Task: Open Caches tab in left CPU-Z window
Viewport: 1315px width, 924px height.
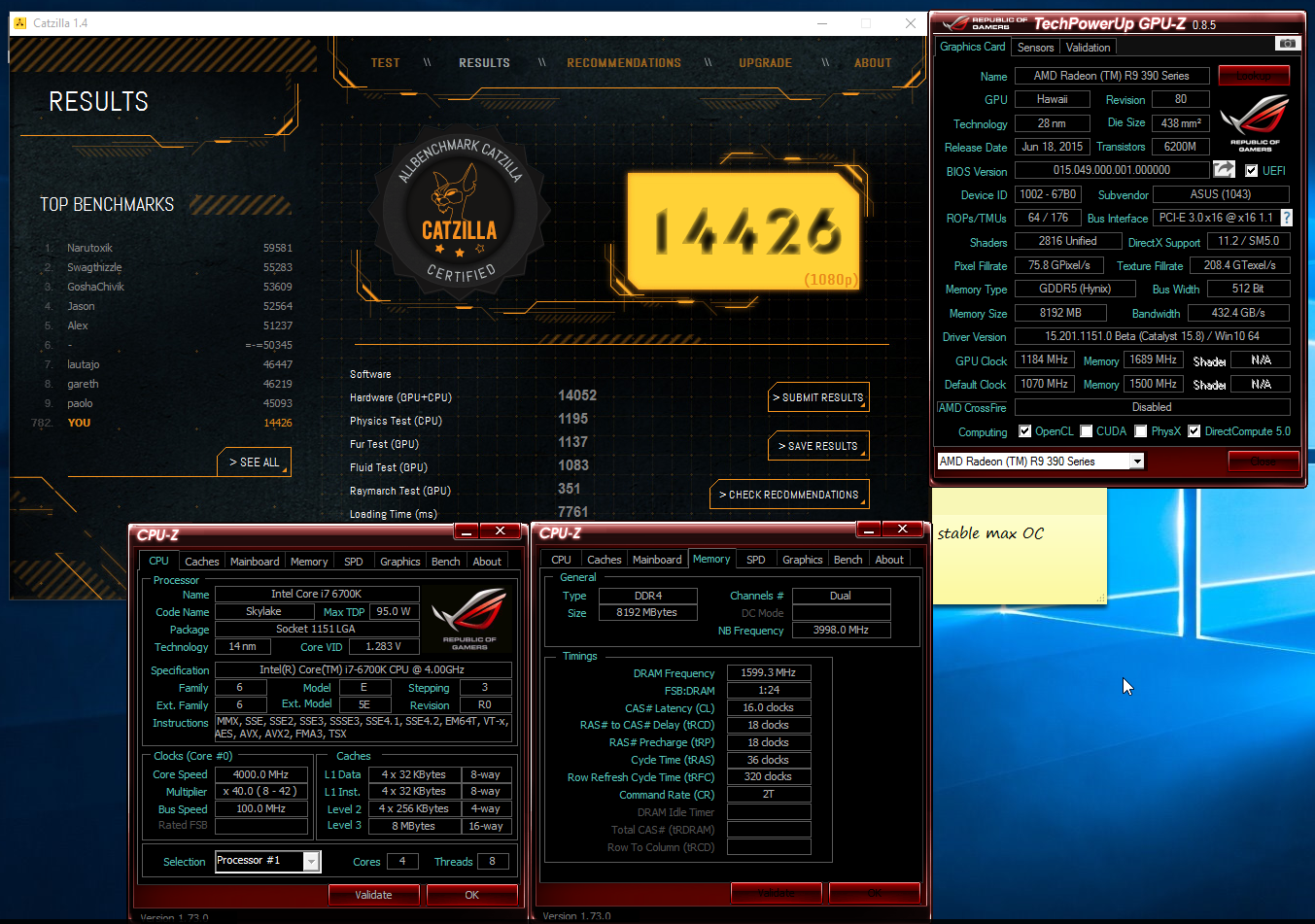Action: tap(201, 562)
